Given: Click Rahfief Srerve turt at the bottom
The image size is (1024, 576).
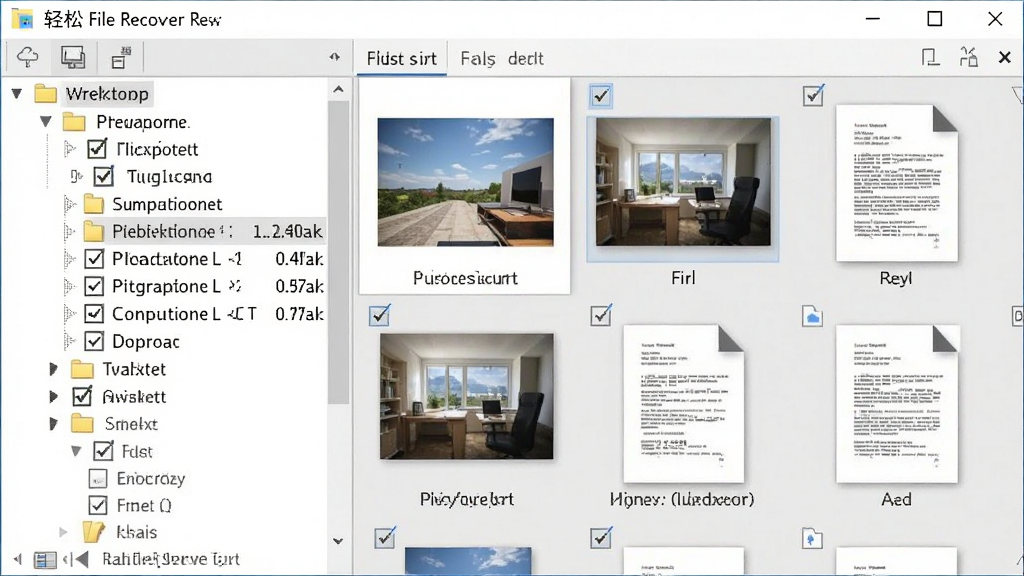Looking at the screenshot, I should point(171,559).
